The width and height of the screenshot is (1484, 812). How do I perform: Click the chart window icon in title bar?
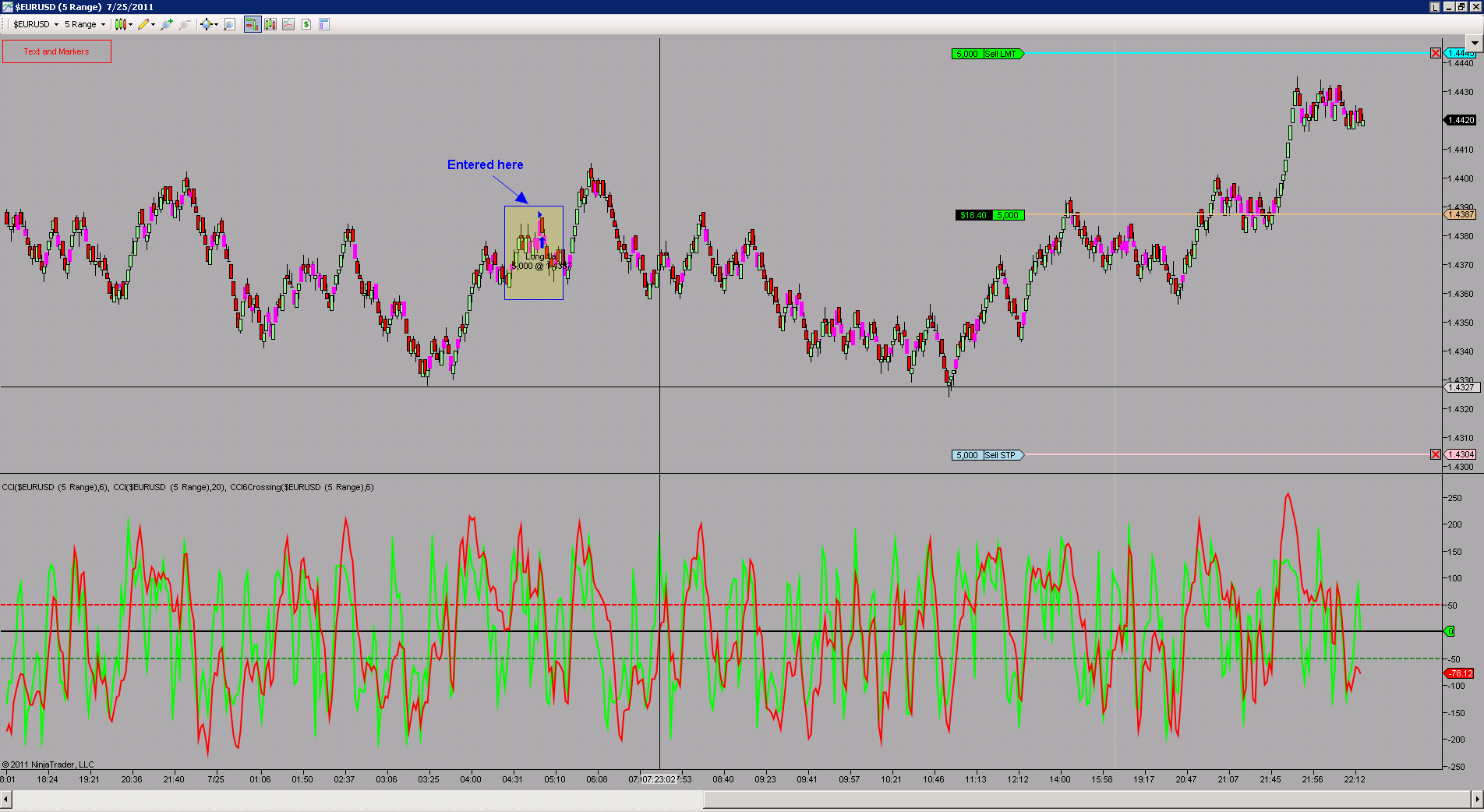click(x=7, y=7)
